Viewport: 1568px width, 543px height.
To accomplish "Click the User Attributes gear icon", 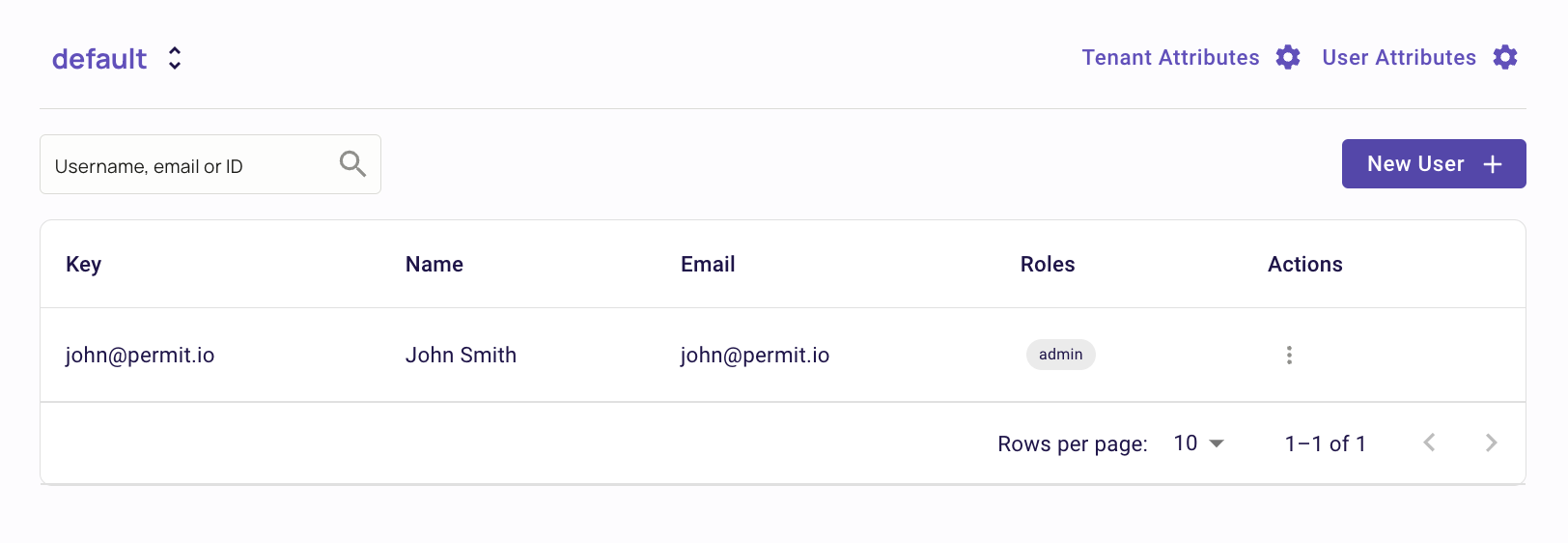I will tap(1505, 57).
